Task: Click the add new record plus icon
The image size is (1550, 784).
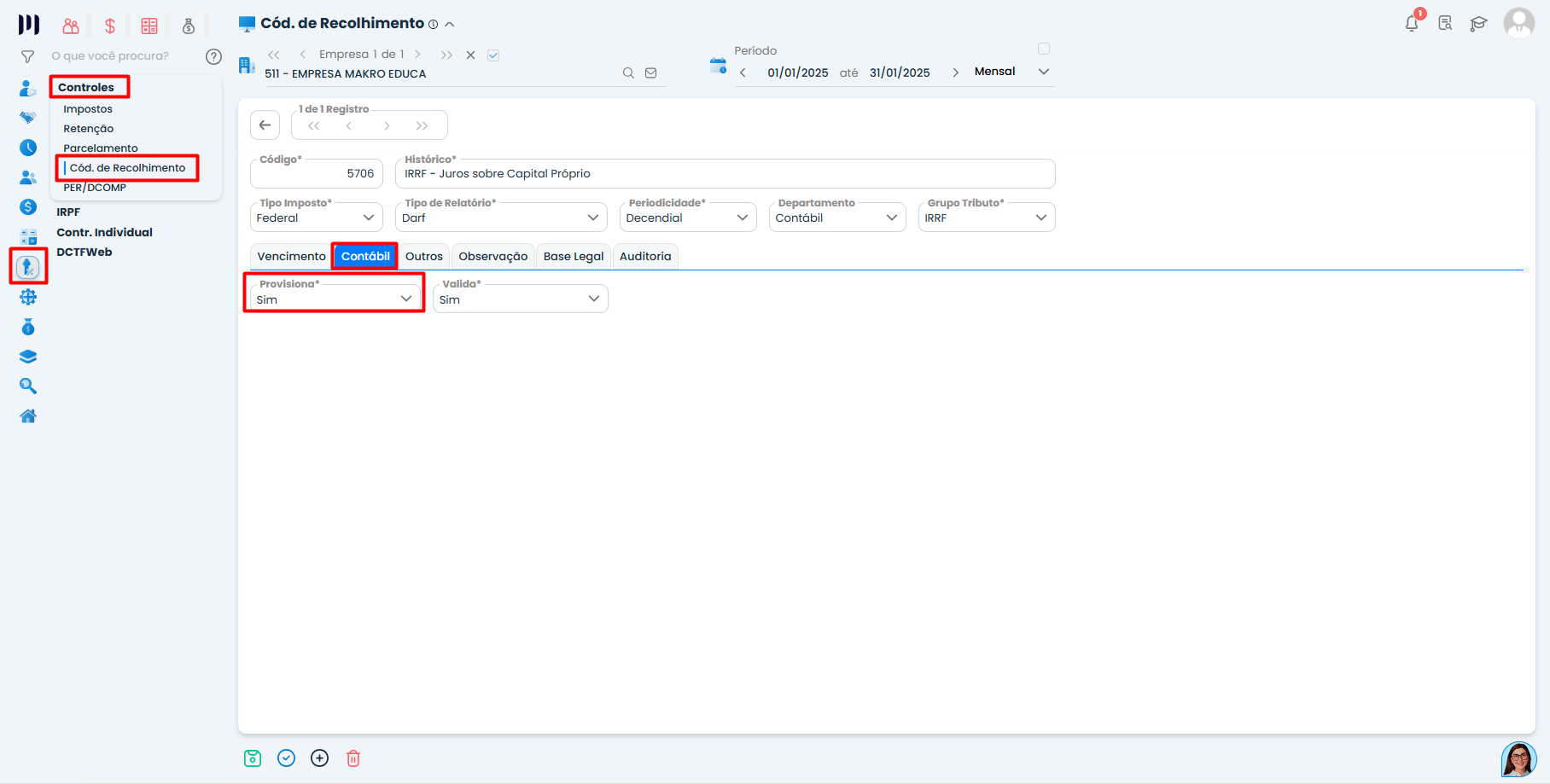Action: coord(319,758)
